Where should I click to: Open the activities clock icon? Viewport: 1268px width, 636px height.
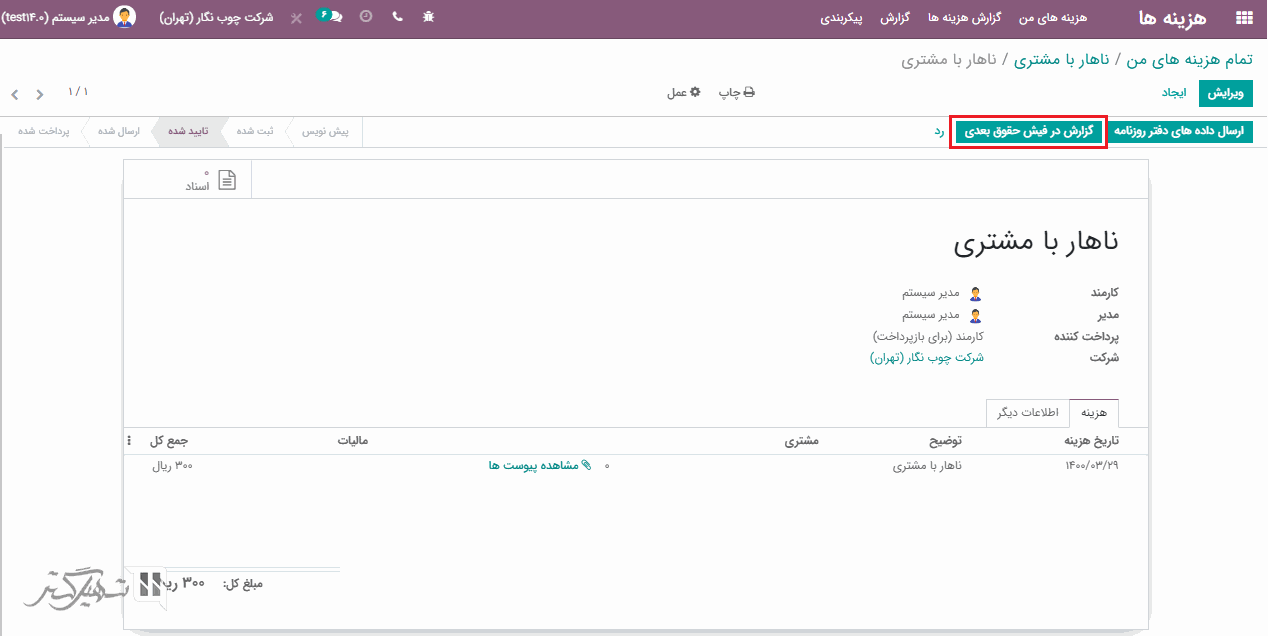coord(366,18)
